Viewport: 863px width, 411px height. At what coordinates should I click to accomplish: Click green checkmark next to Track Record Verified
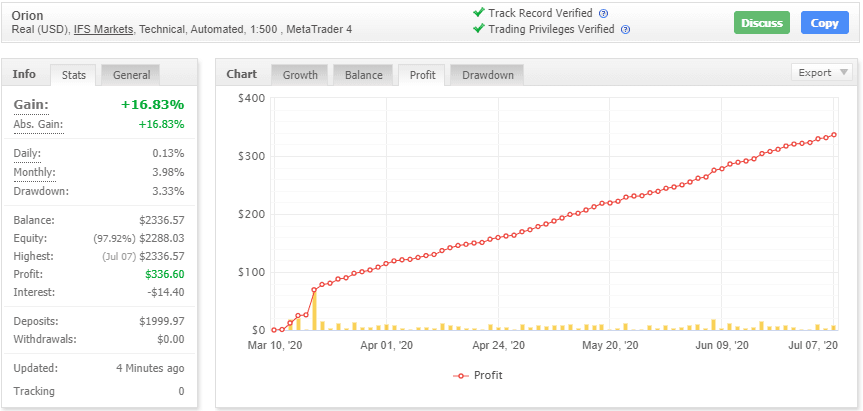(x=478, y=13)
